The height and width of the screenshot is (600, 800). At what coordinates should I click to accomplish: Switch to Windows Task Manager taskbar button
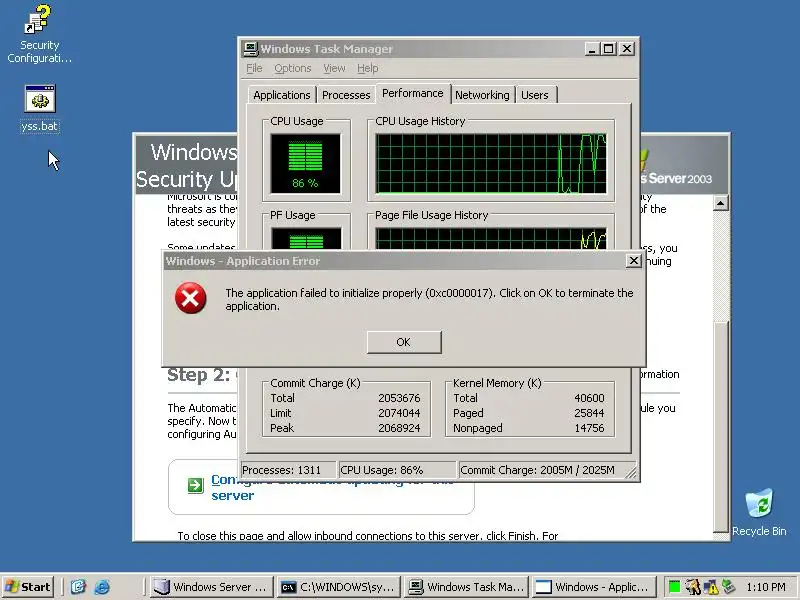(466, 587)
